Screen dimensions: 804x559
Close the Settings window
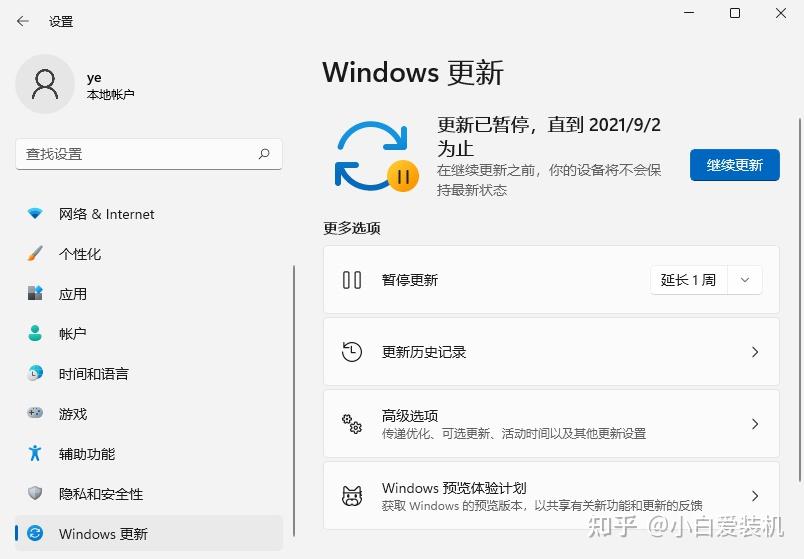pyautogui.click(x=781, y=13)
